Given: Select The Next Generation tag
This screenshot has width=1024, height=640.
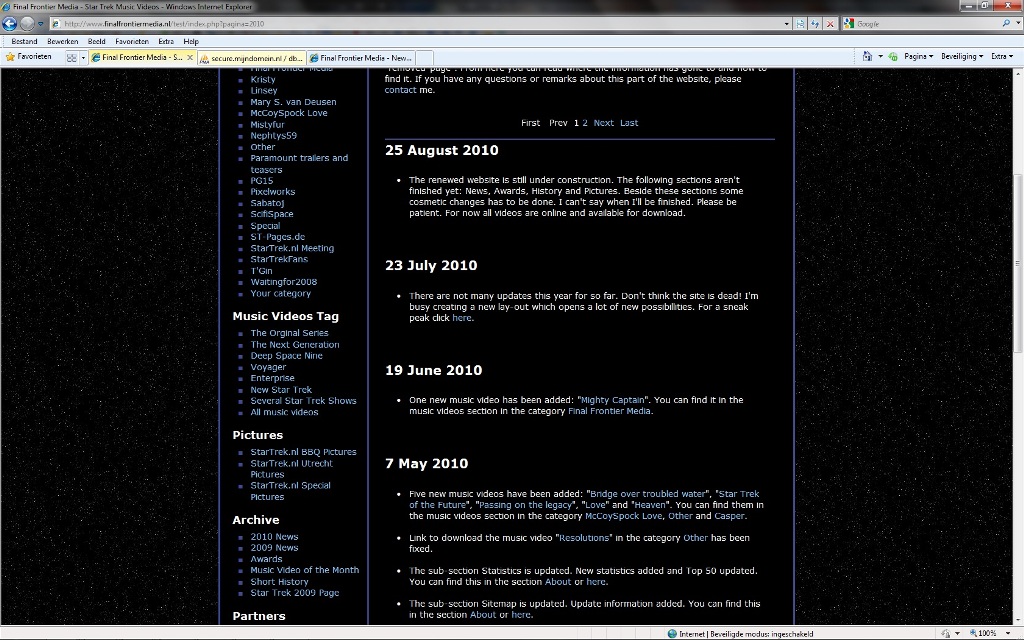Looking at the screenshot, I should click(295, 345).
